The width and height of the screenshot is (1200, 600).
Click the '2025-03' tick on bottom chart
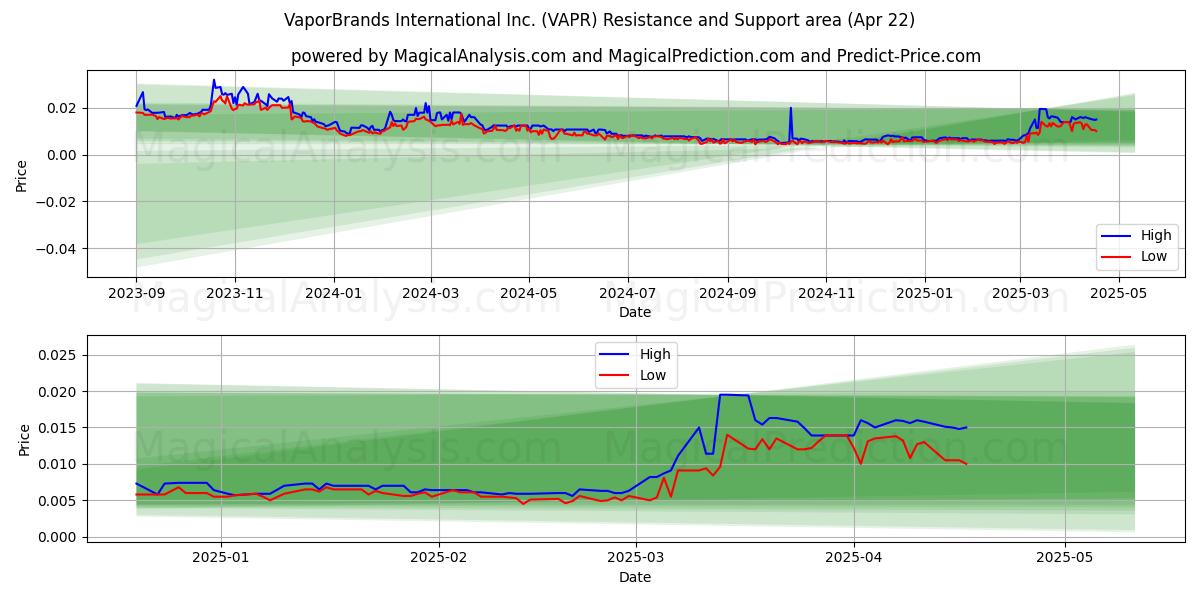point(636,557)
